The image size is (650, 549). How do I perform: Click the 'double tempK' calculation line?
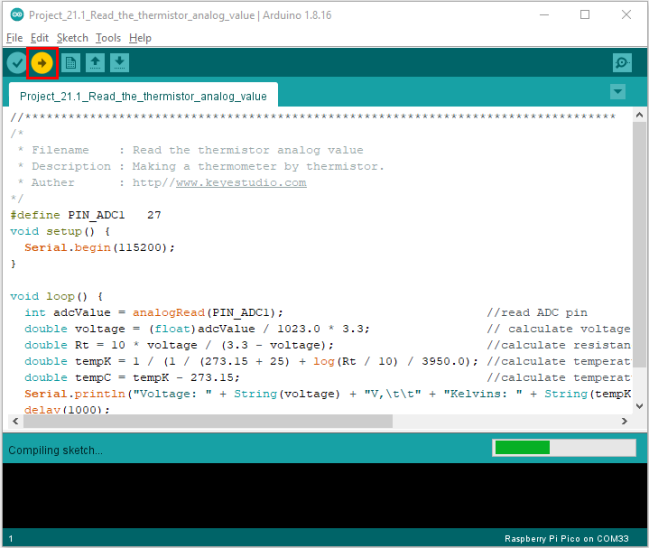click(x=251, y=361)
